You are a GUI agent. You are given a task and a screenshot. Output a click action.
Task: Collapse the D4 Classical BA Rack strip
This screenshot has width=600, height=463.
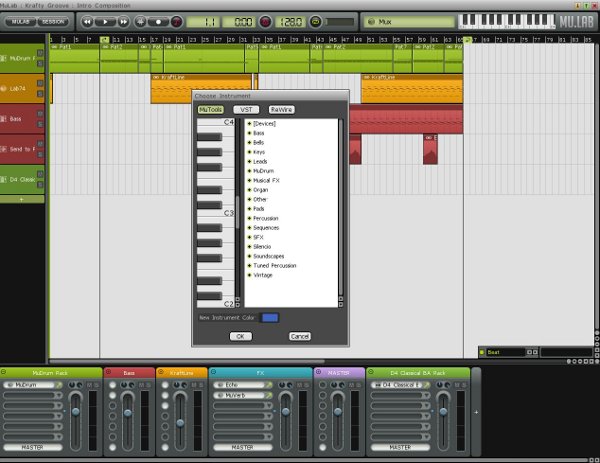tap(370, 372)
